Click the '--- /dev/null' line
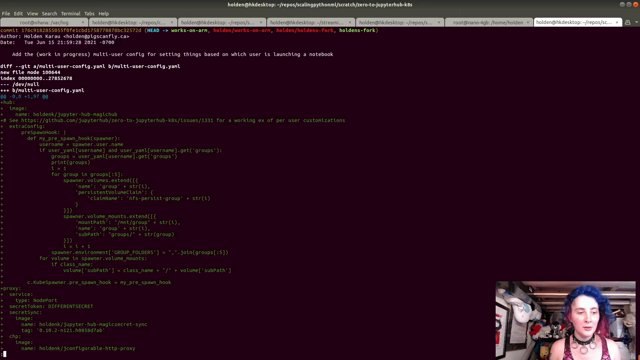The image size is (640, 360). [20, 84]
